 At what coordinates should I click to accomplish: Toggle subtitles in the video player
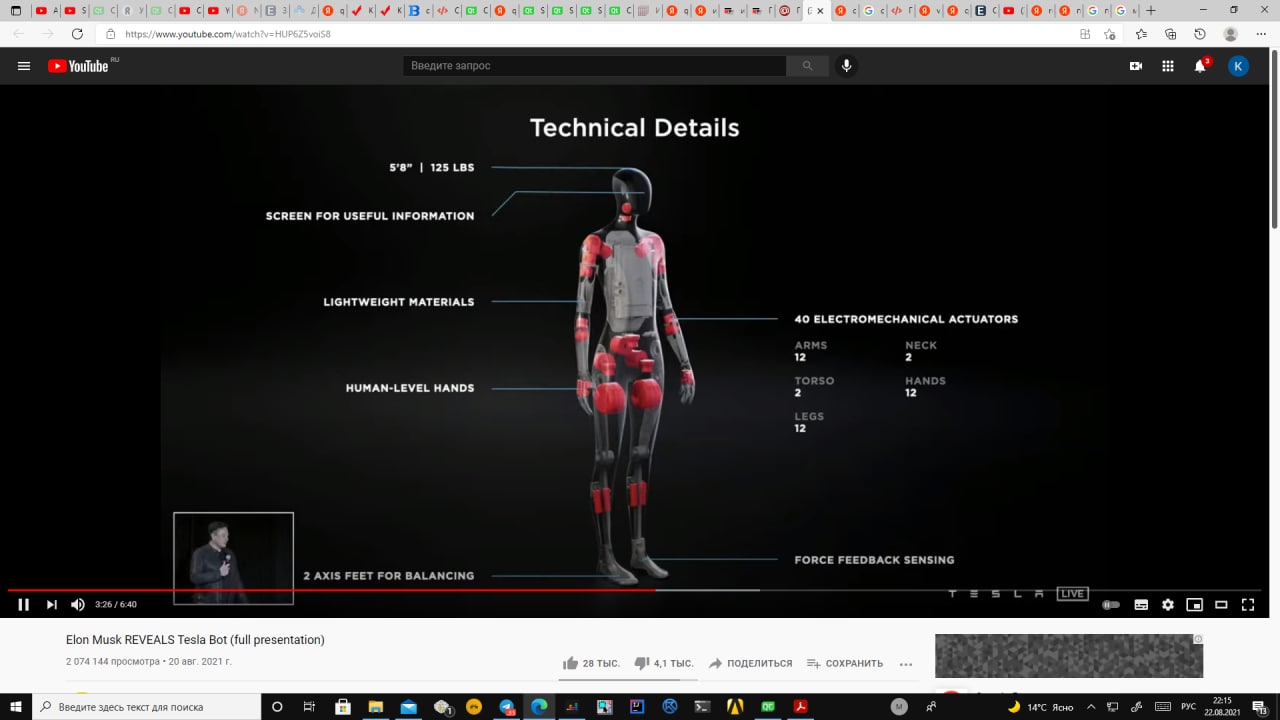tap(1141, 605)
